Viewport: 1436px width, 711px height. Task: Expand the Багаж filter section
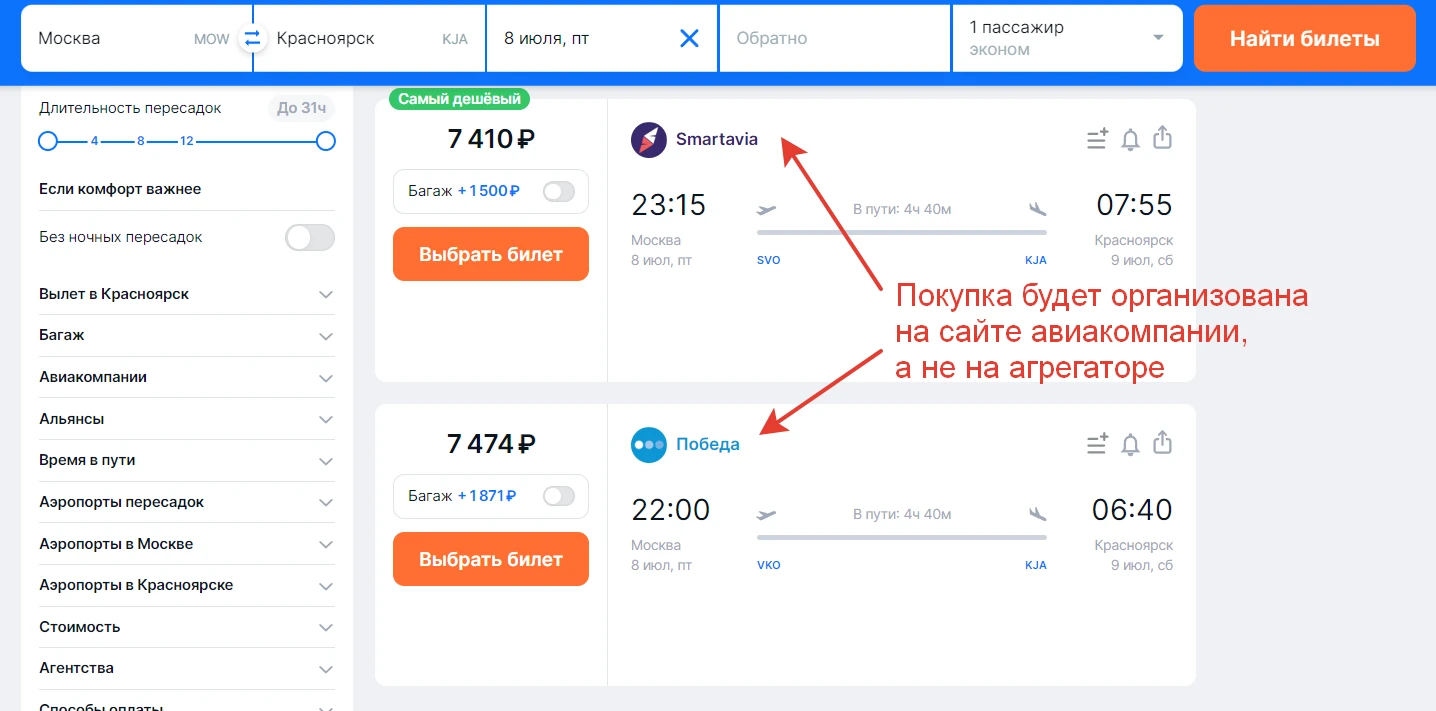(x=325, y=336)
